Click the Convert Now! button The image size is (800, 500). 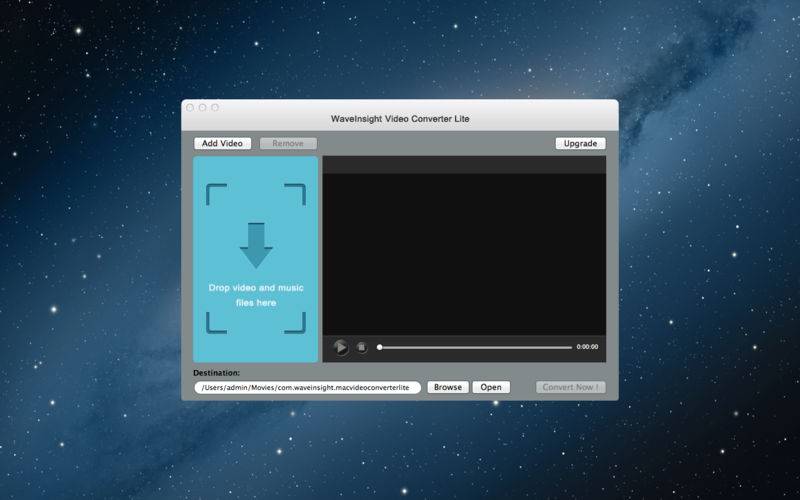(x=570, y=387)
